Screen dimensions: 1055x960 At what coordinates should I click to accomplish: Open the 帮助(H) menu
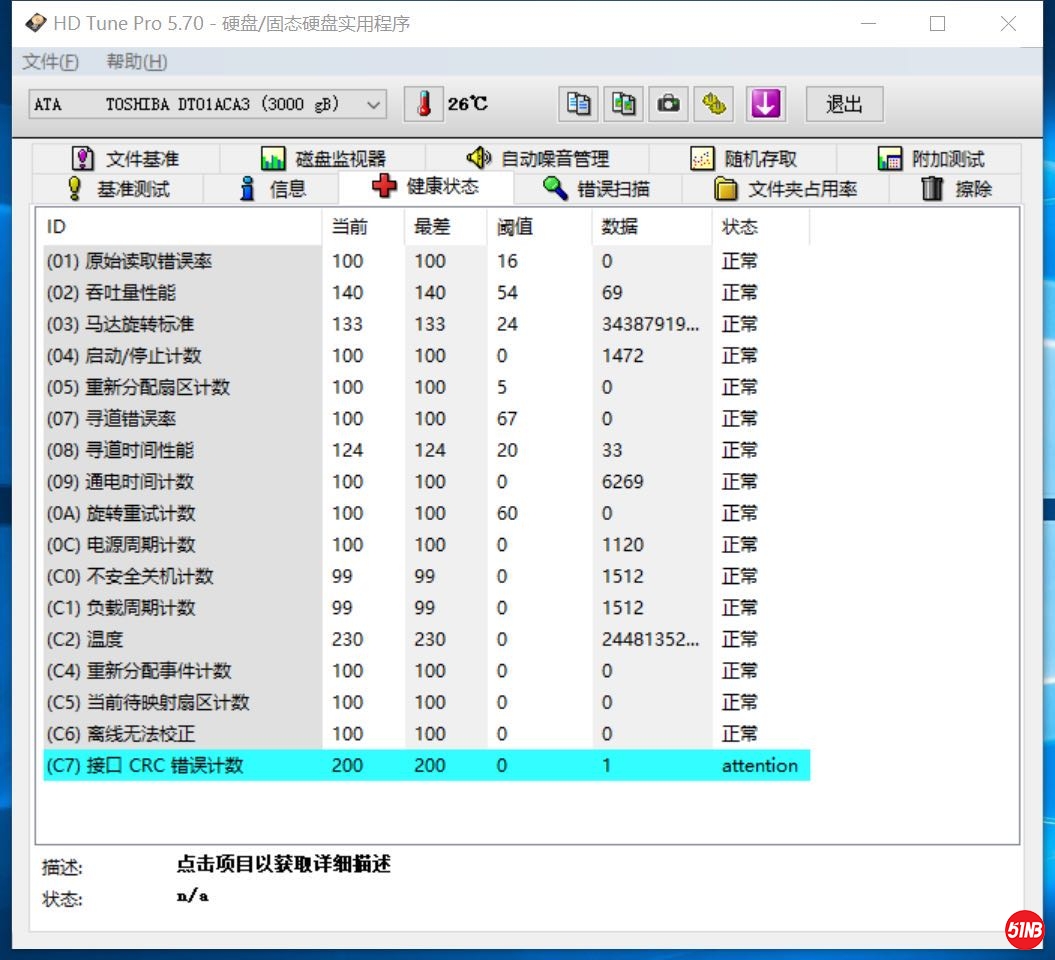pos(137,62)
